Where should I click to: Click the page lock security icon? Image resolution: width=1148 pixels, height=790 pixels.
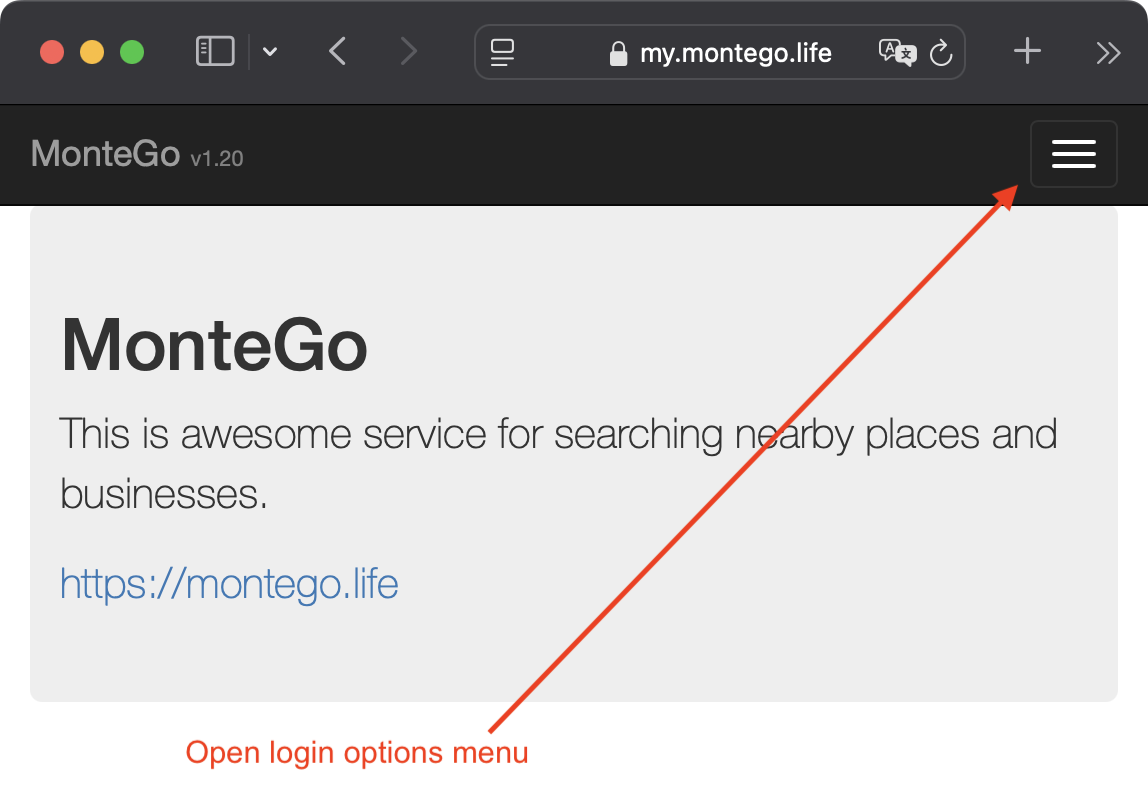click(x=618, y=52)
